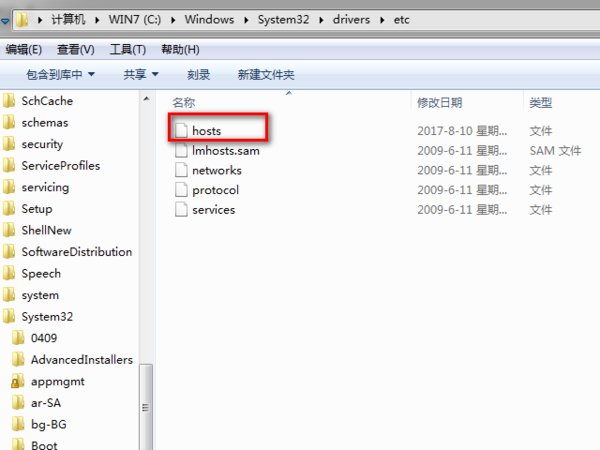Navigate to Windows in address bar

point(209,19)
